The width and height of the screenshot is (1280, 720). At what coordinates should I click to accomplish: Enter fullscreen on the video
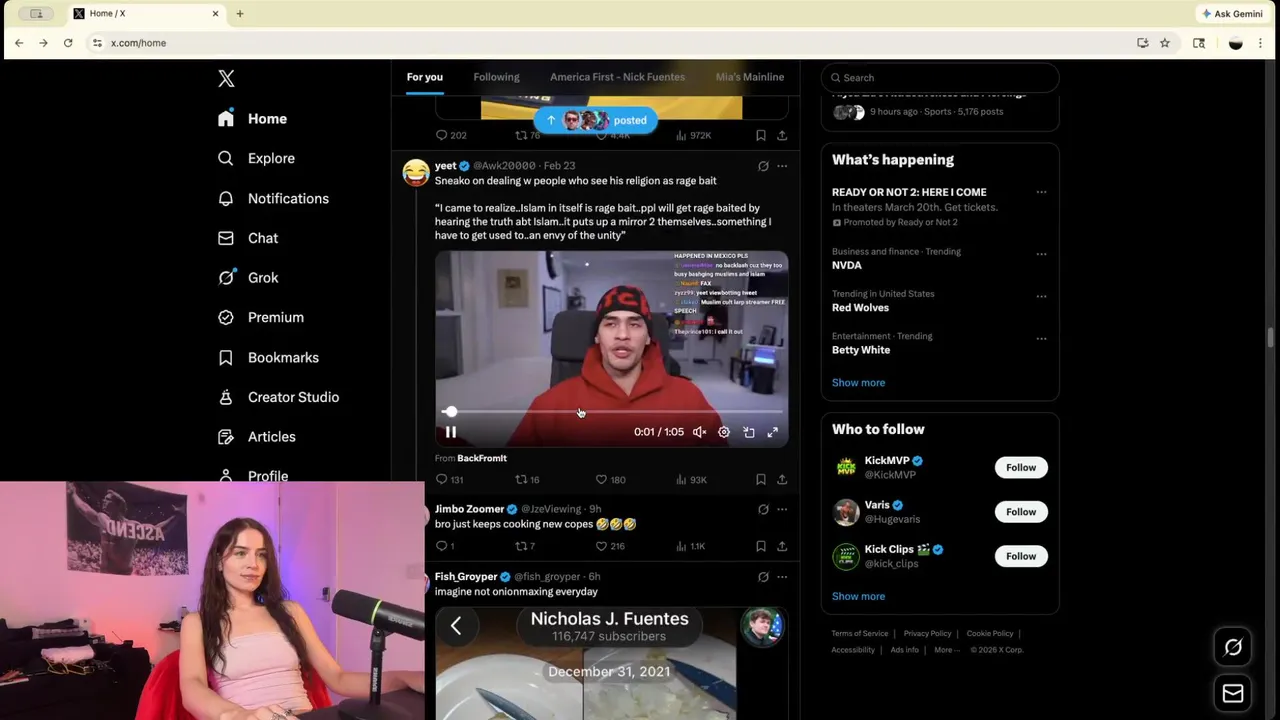pos(772,432)
